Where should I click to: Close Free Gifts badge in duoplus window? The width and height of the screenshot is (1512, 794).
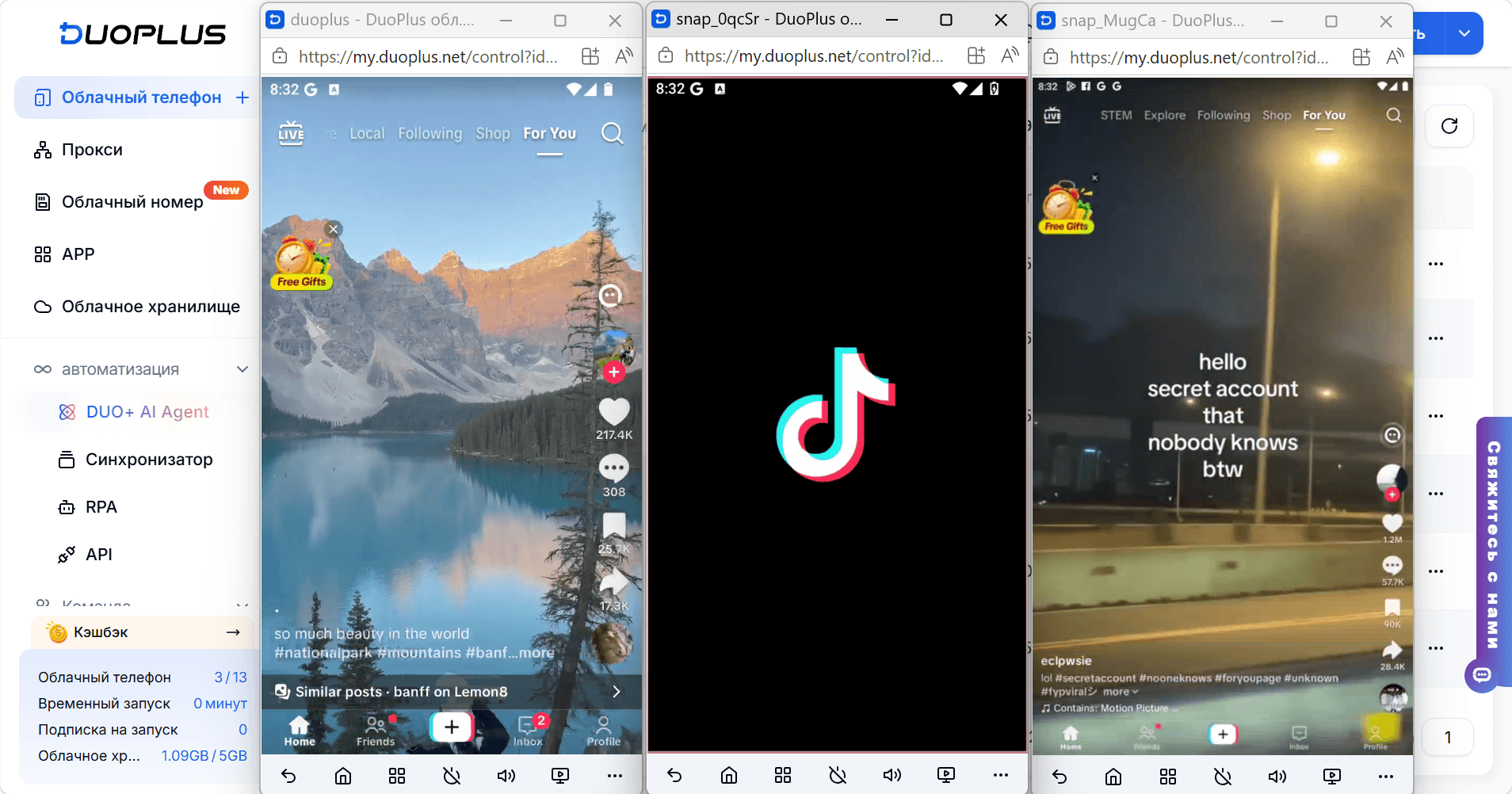point(334,229)
